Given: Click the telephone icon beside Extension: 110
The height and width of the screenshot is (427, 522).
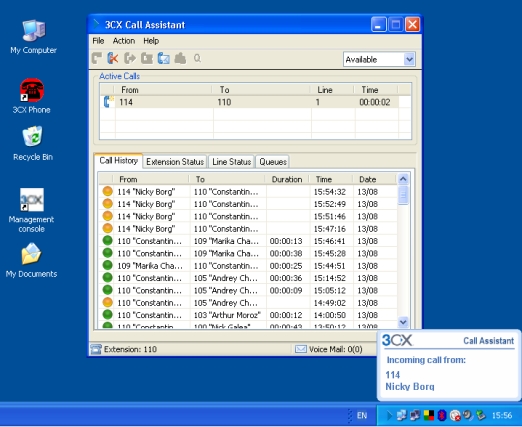Looking at the screenshot, I should coord(96,349).
